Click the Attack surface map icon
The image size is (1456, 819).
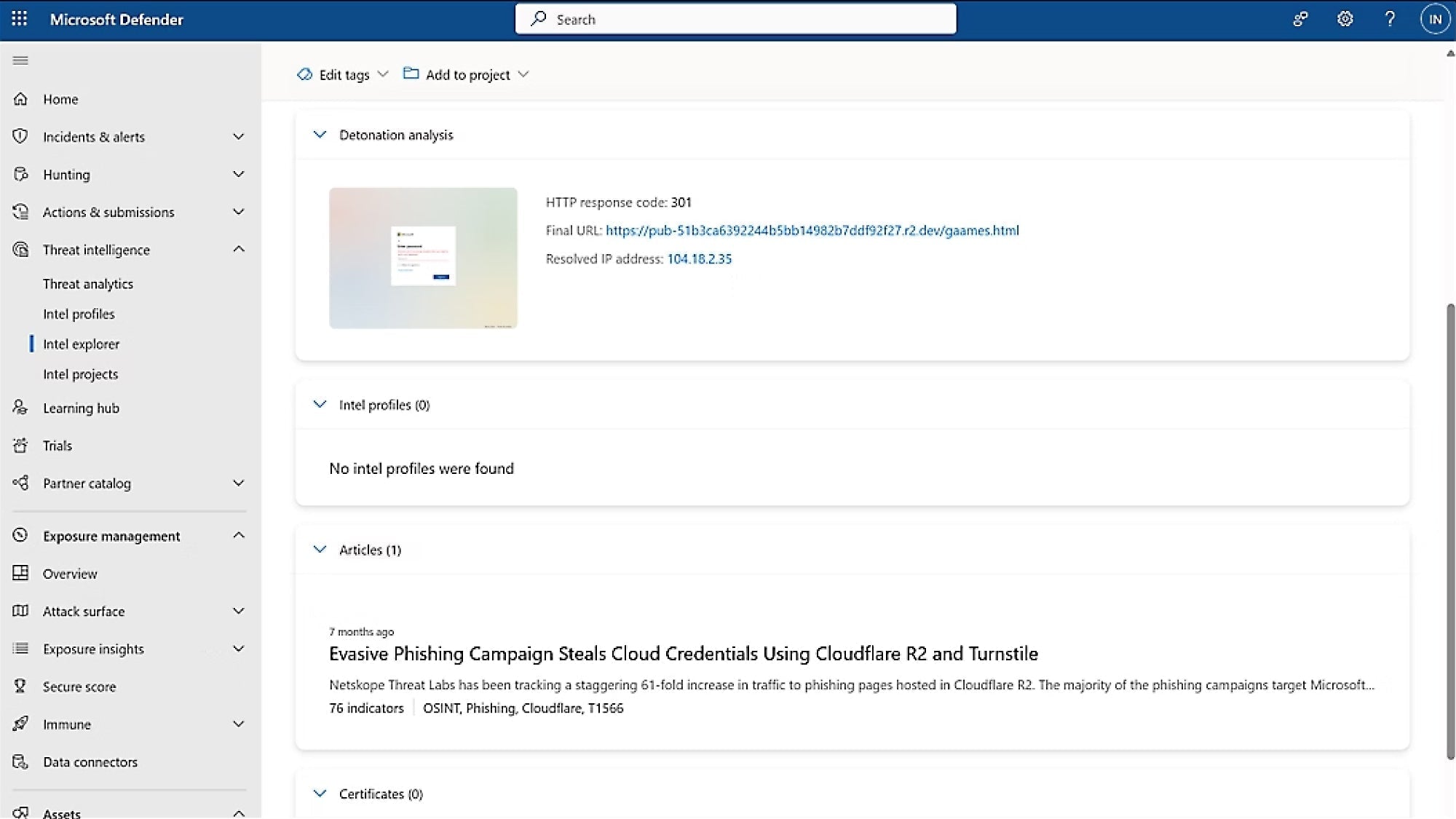20,611
